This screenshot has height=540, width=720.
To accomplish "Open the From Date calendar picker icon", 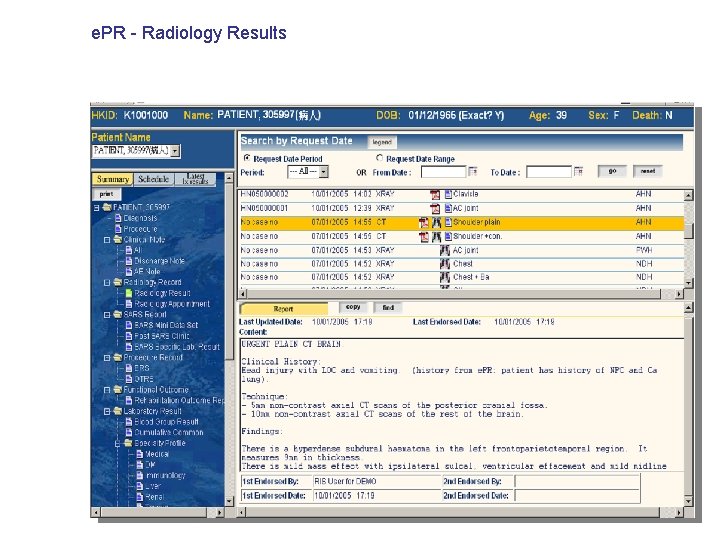I will pyautogui.click(x=472, y=172).
